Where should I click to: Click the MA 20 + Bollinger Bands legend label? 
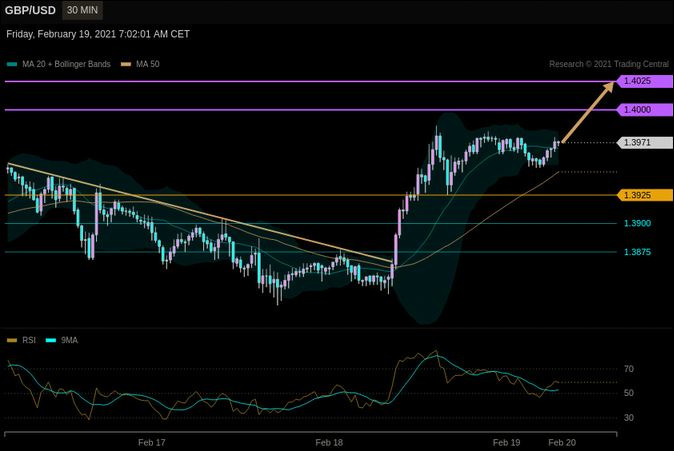pyautogui.click(x=66, y=64)
